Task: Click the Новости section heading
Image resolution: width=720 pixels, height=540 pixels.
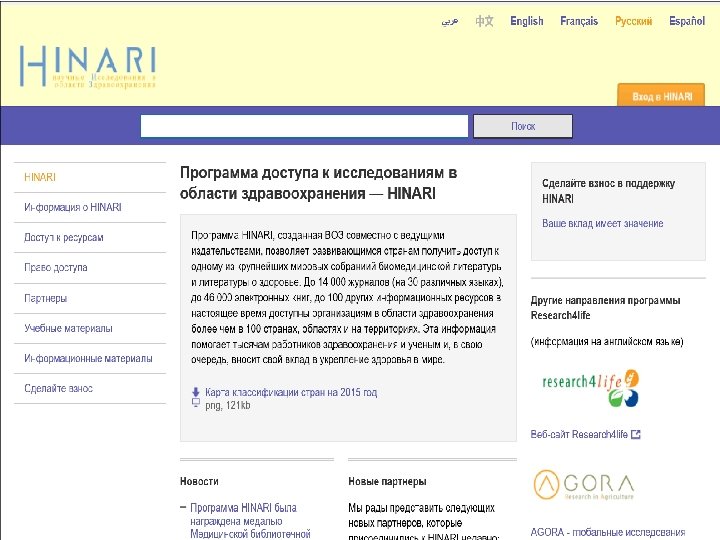Action: point(199,481)
